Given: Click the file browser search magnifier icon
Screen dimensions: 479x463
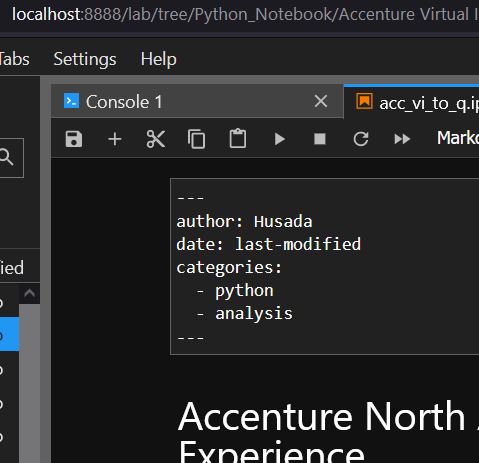Looking at the screenshot, I should (6, 157).
